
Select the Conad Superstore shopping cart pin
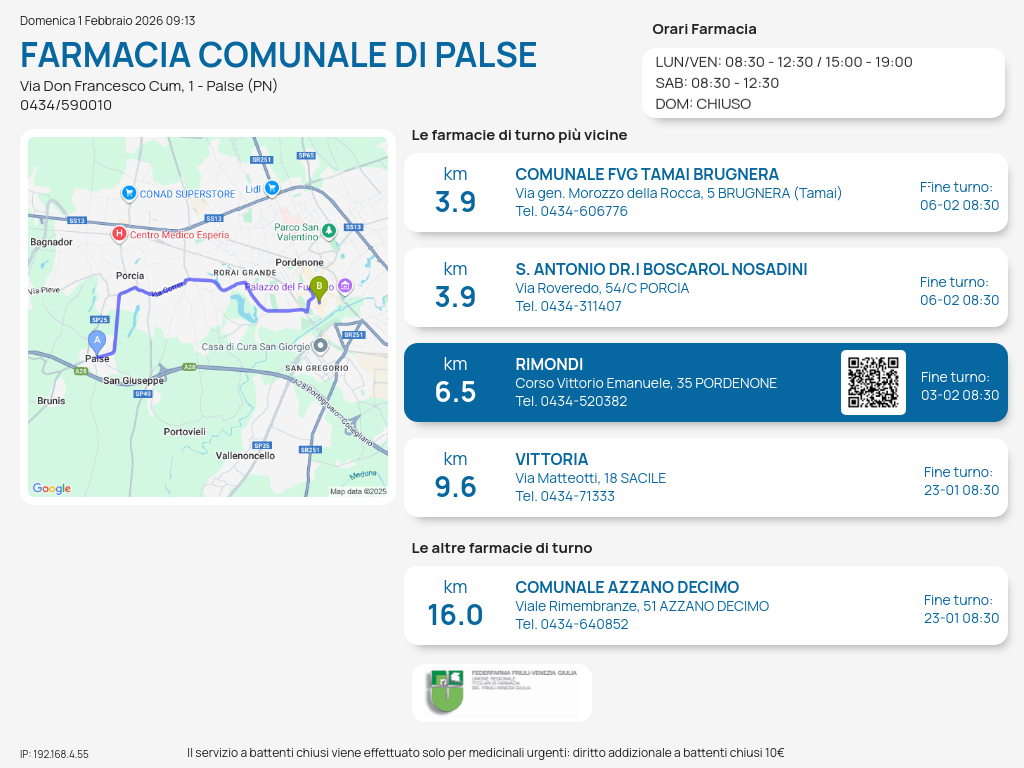[128, 193]
